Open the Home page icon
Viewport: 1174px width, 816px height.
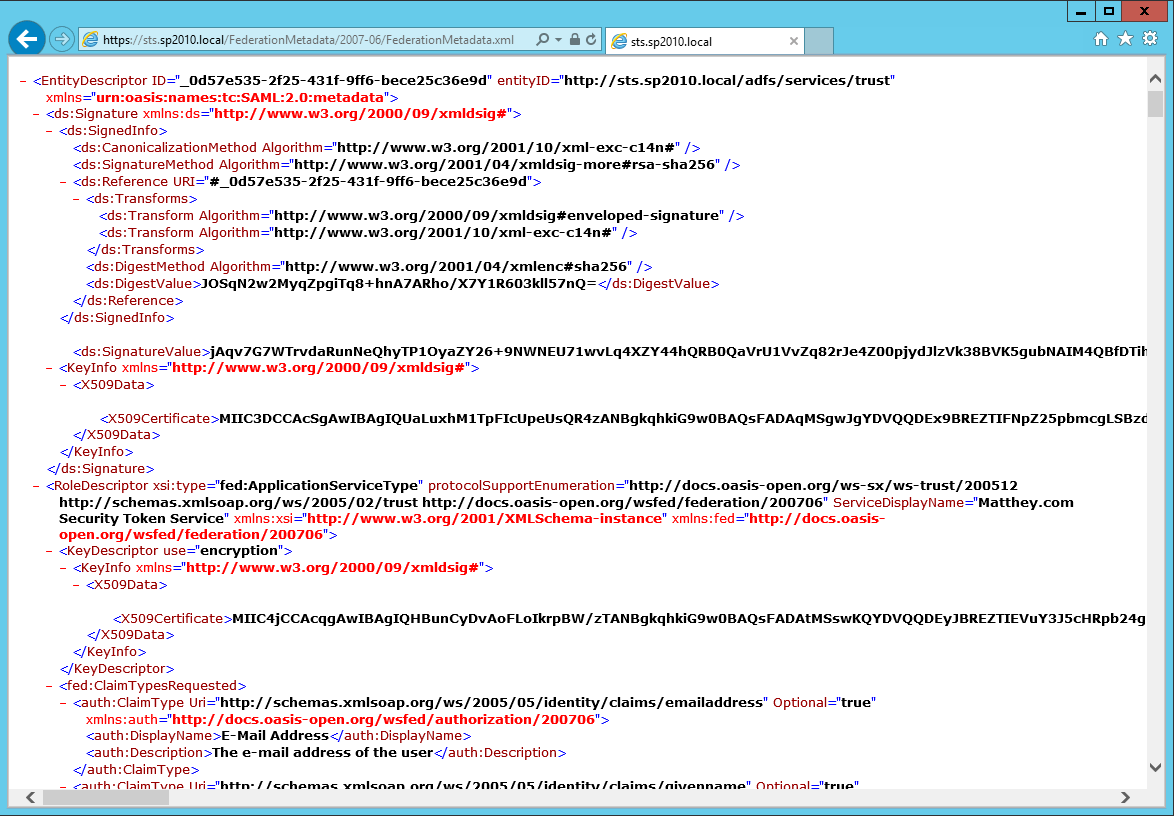click(x=1101, y=39)
